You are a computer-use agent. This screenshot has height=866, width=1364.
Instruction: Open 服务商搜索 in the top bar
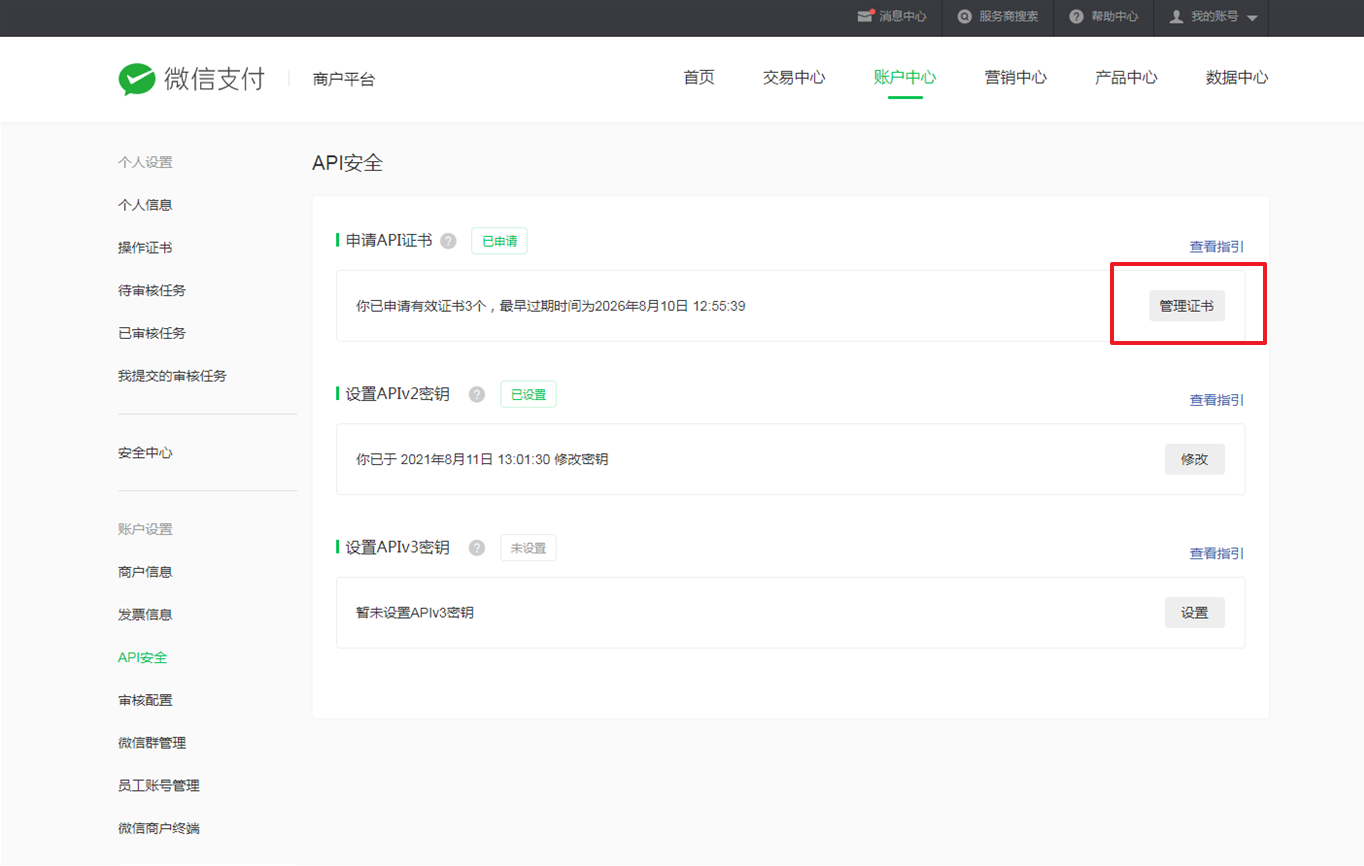click(x=1008, y=17)
